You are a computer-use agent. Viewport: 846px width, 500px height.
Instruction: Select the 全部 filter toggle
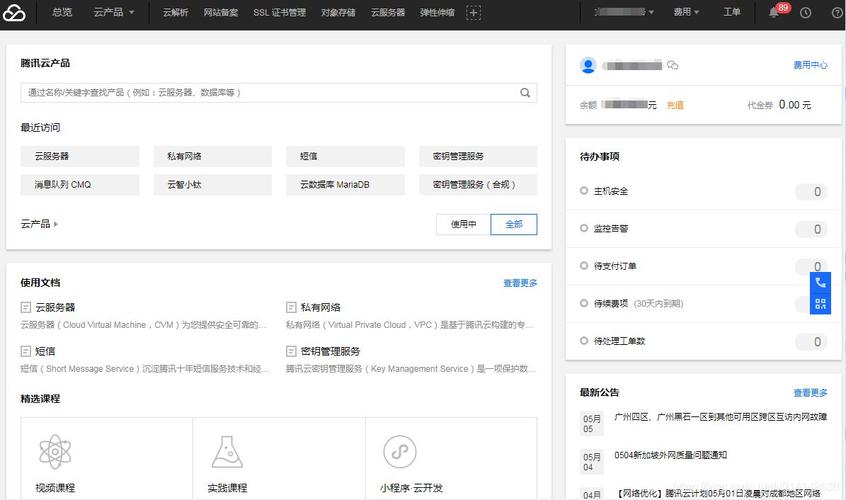[514, 224]
